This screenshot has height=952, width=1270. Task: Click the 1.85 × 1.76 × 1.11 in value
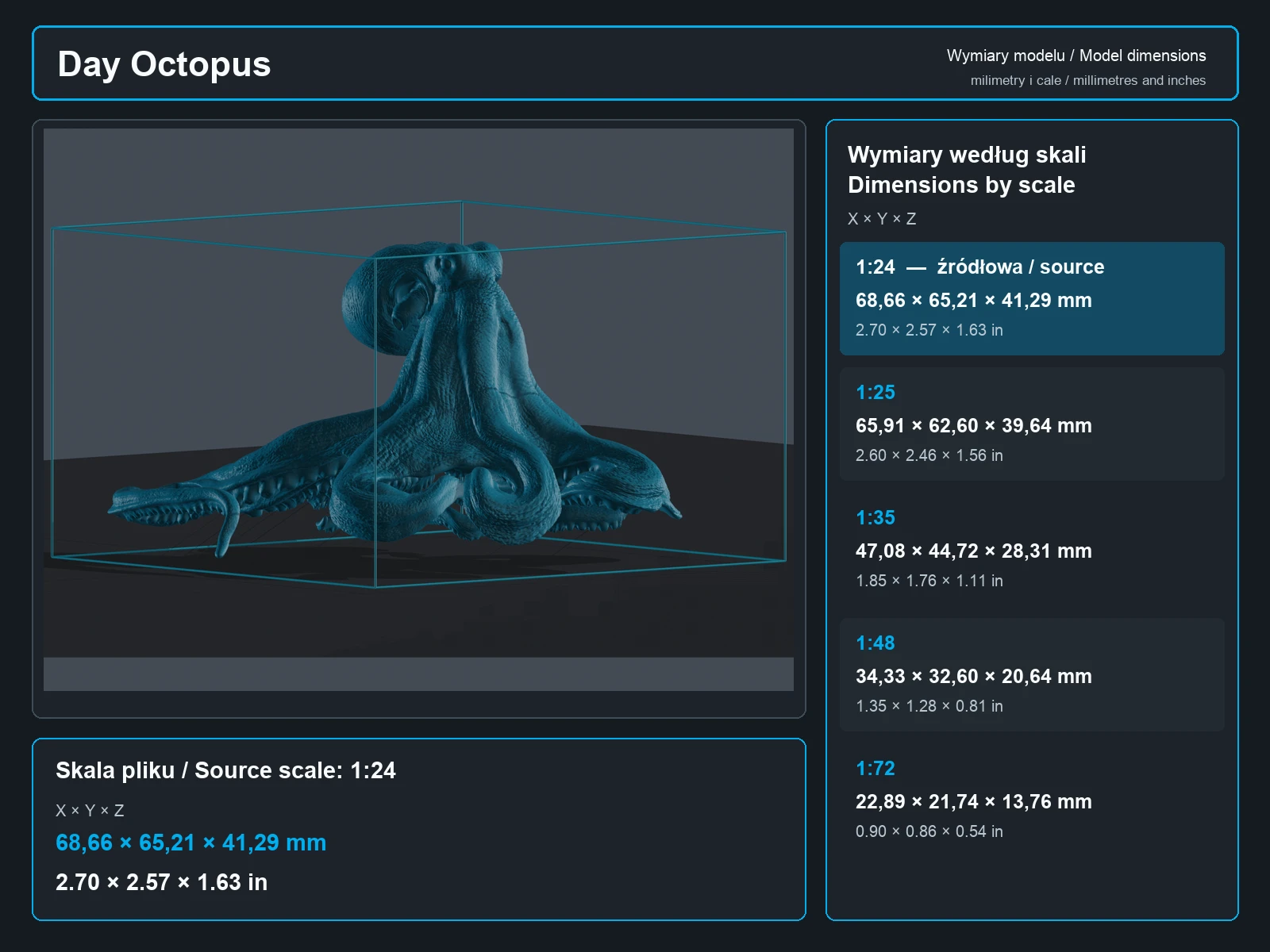(x=929, y=581)
